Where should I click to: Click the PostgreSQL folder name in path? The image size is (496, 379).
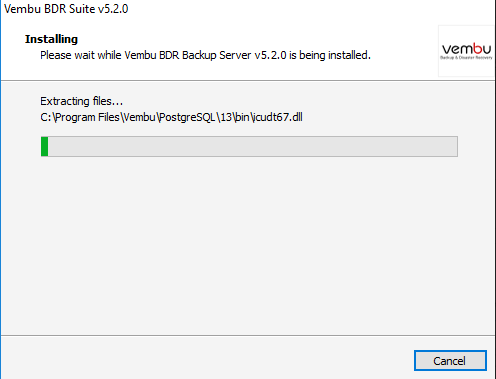(x=187, y=117)
